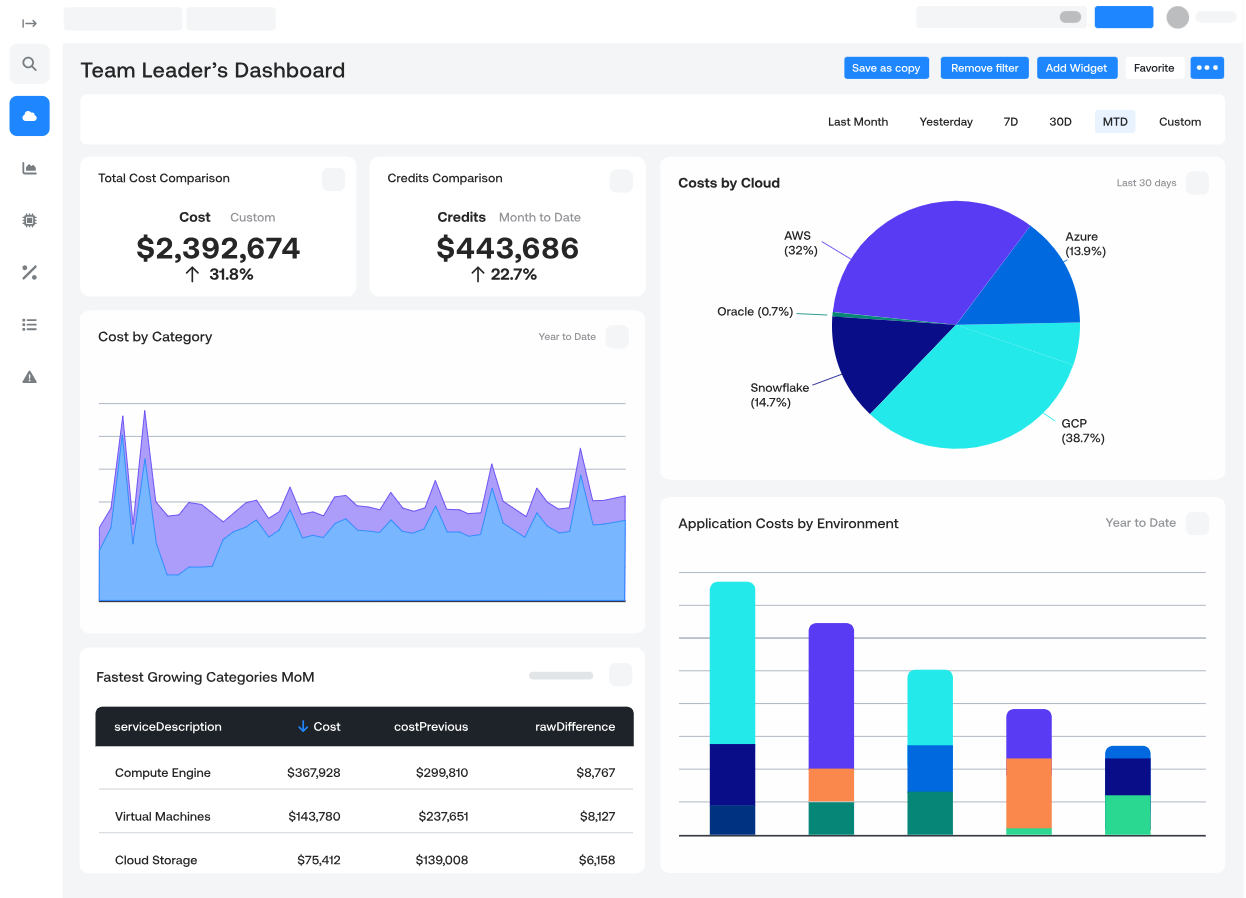Open the search icon in sidebar
The height and width of the screenshot is (898, 1246).
29,64
